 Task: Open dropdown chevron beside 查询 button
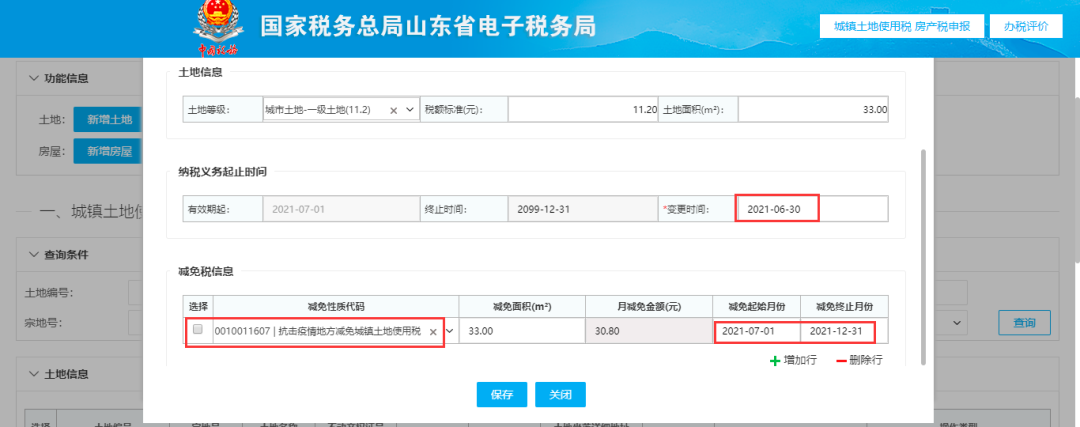click(956, 322)
